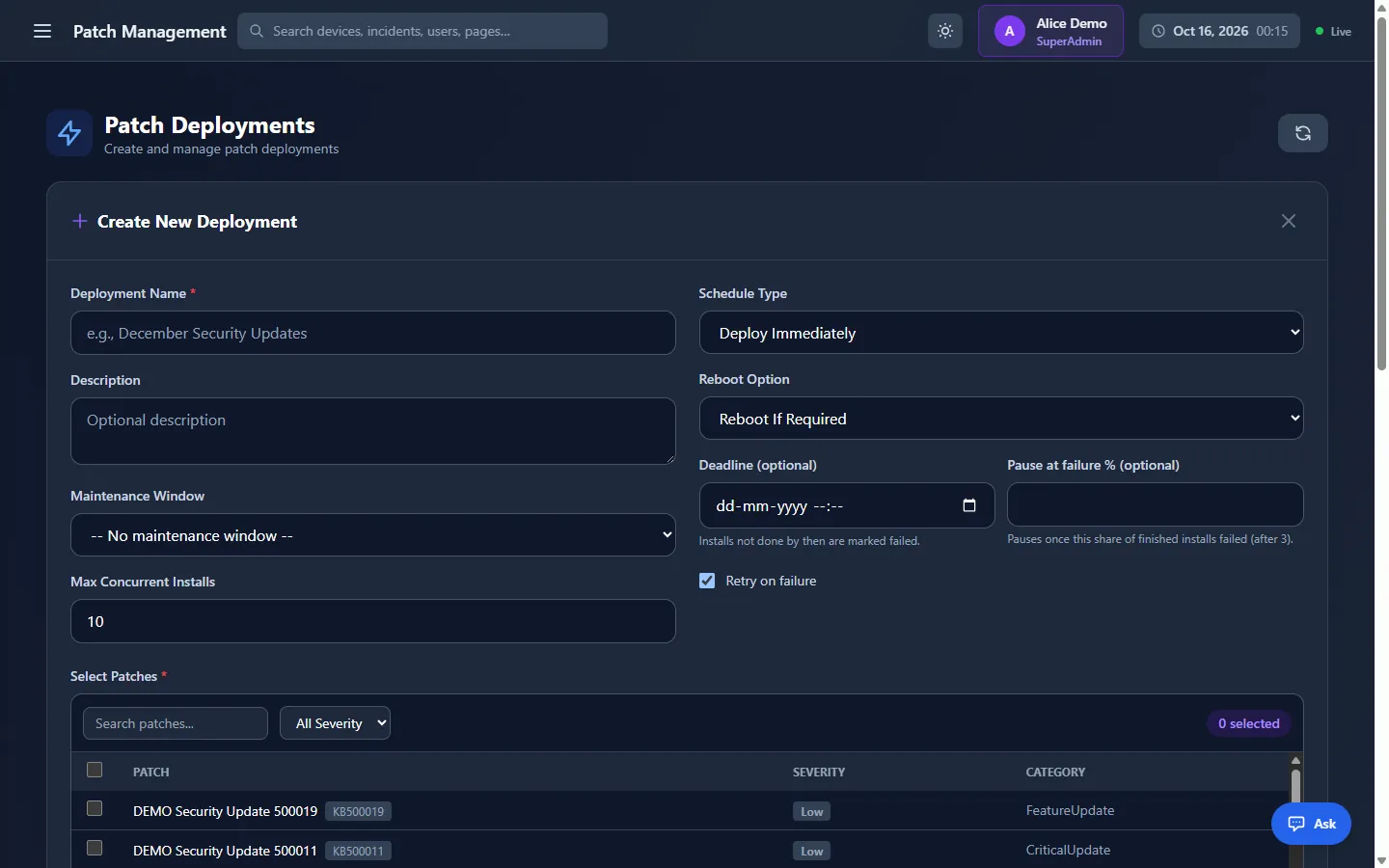This screenshot has height=868, width=1389.
Task: Select the DEMO Security Update 500011 checkbox
Action: point(95,848)
